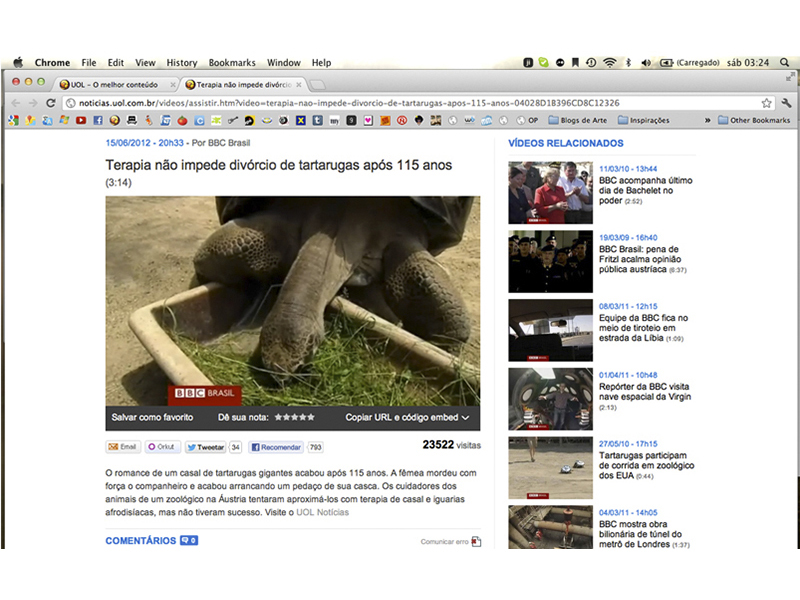Open túnel do metrô de Londres thumbnail
The width and height of the screenshot is (800, 600).
click(551, 528)
